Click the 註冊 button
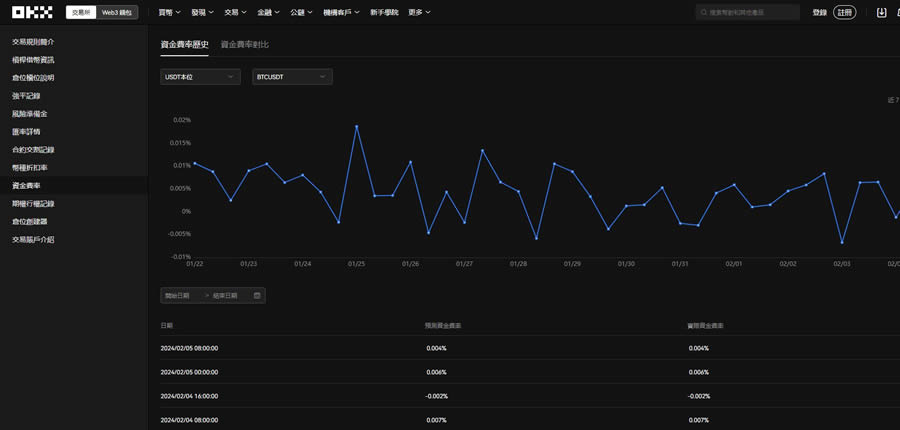This screenshot has width=900, height=430. (845, 13)
